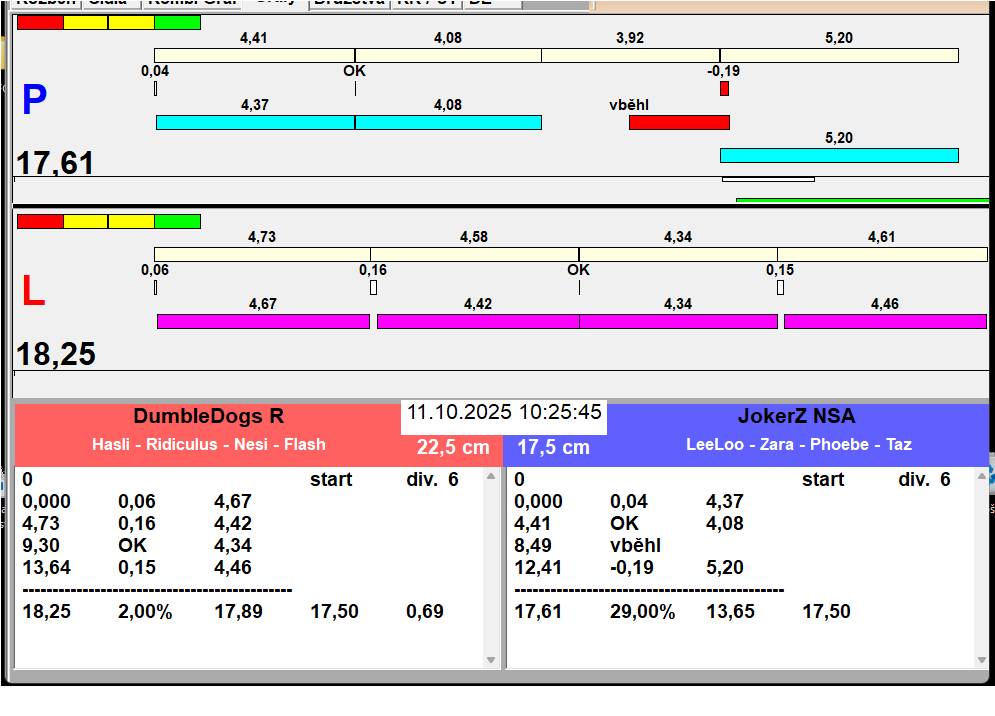
Task: Click the 0,16 pass marker in lane L
Action: click(x=373, y=288)
